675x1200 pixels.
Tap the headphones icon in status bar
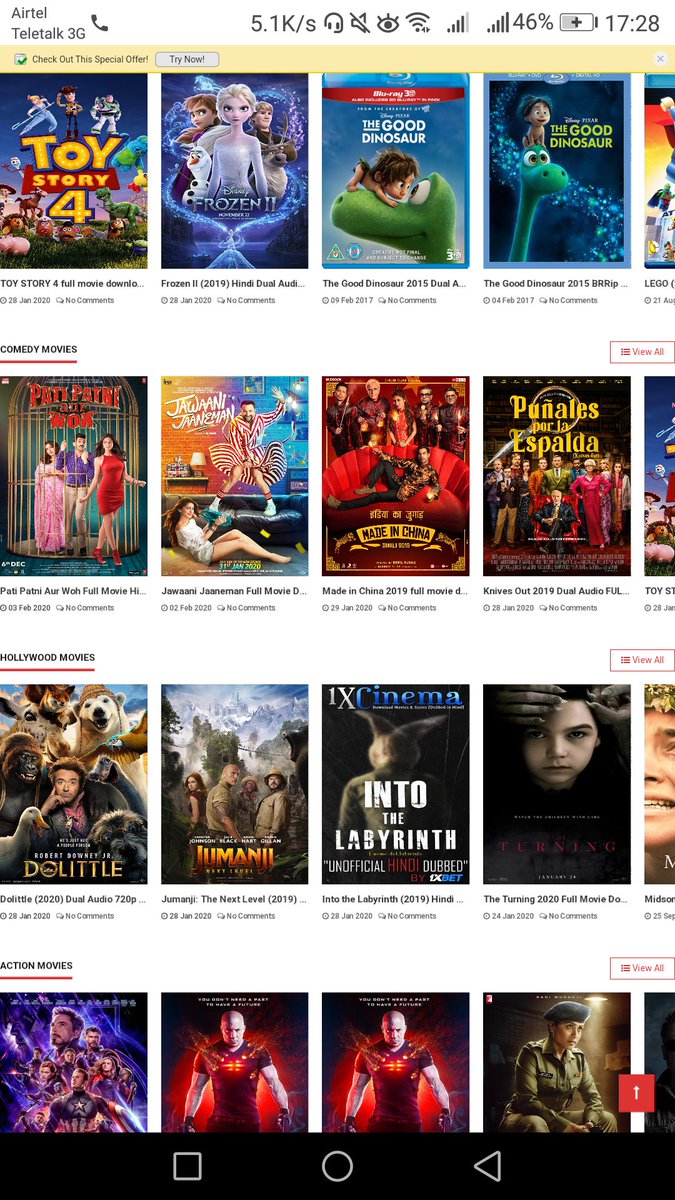[334, 22]
